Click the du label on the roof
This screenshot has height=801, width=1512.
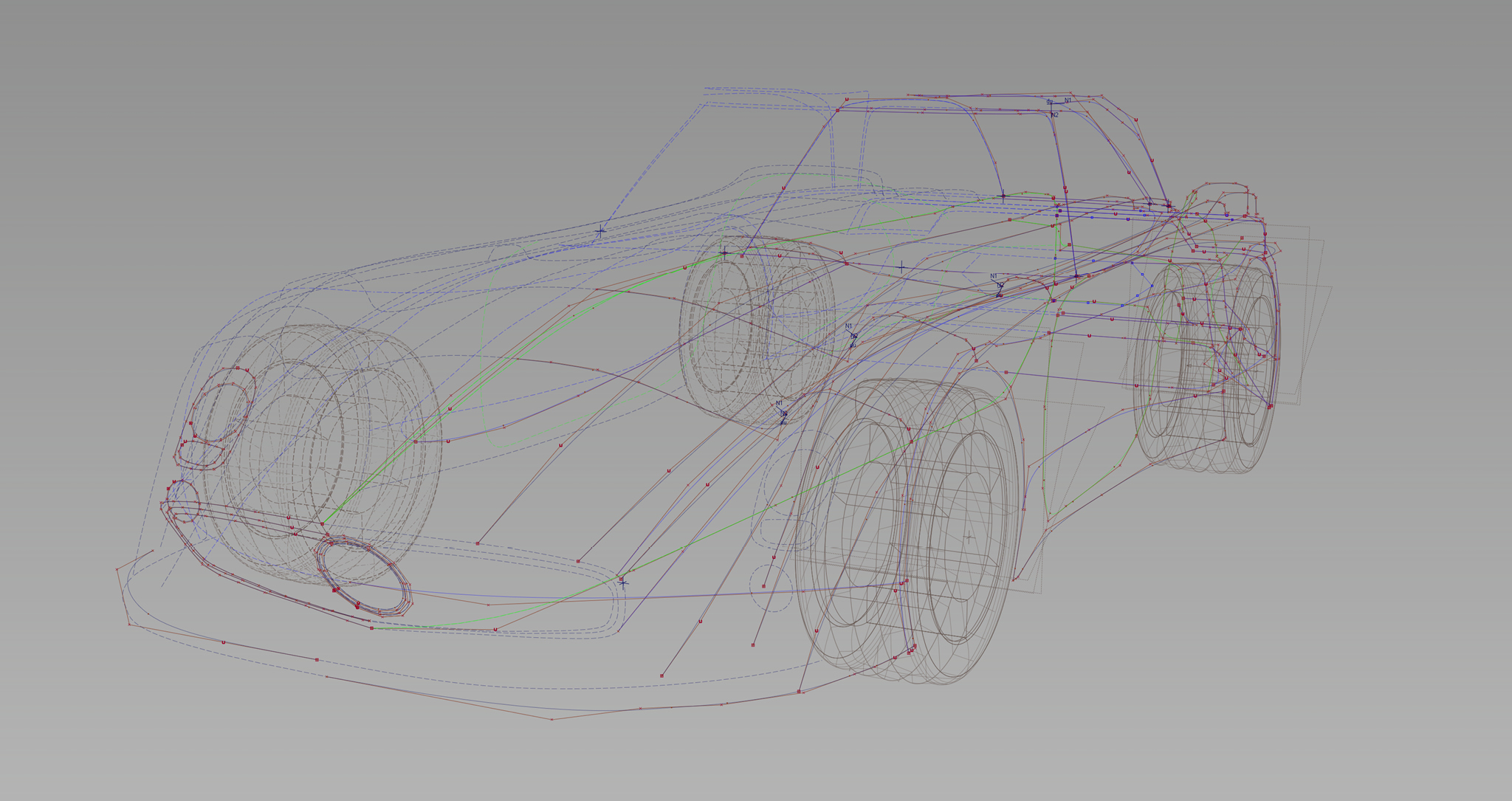1049,102
